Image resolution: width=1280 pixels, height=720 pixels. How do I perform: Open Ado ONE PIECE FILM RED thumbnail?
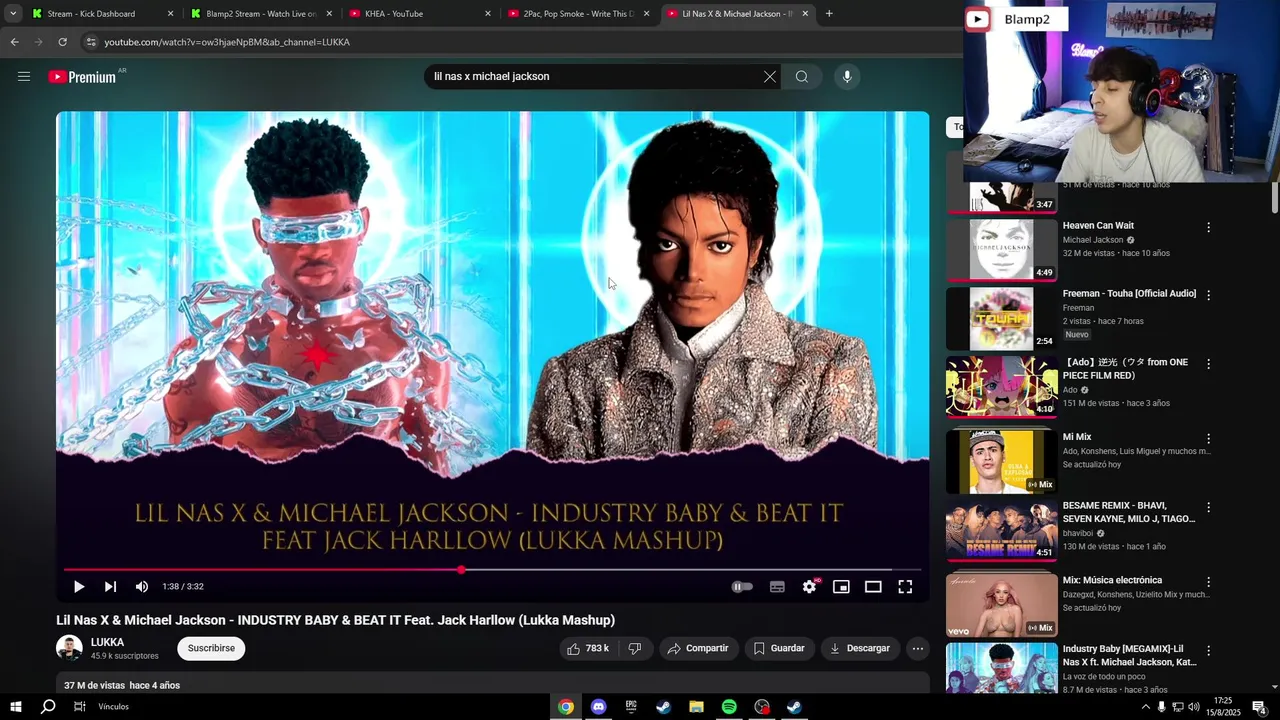point(1001,386)
